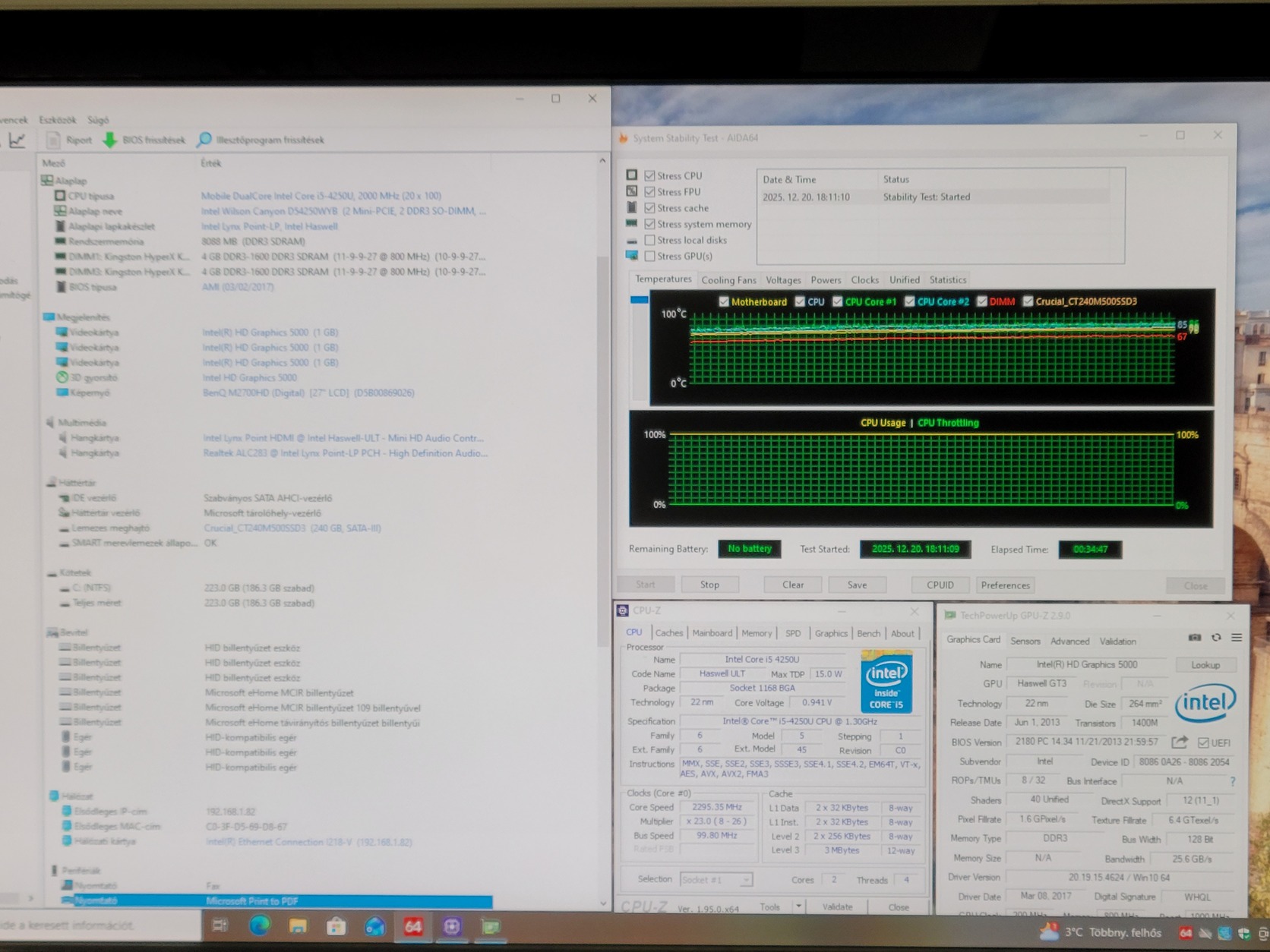Toggle the Crucial_CT240M500SSD3 graph checkbox
Screen dimensions: 1270x952
coord(1028,301)
